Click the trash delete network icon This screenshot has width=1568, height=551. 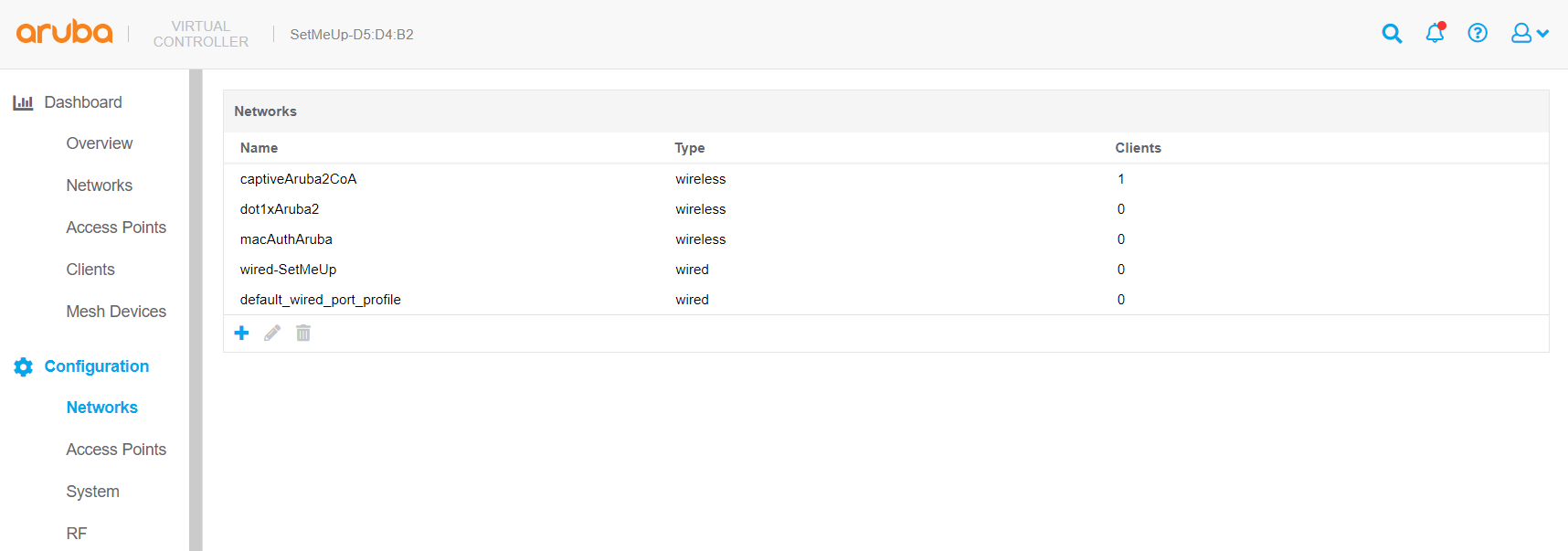303,334
